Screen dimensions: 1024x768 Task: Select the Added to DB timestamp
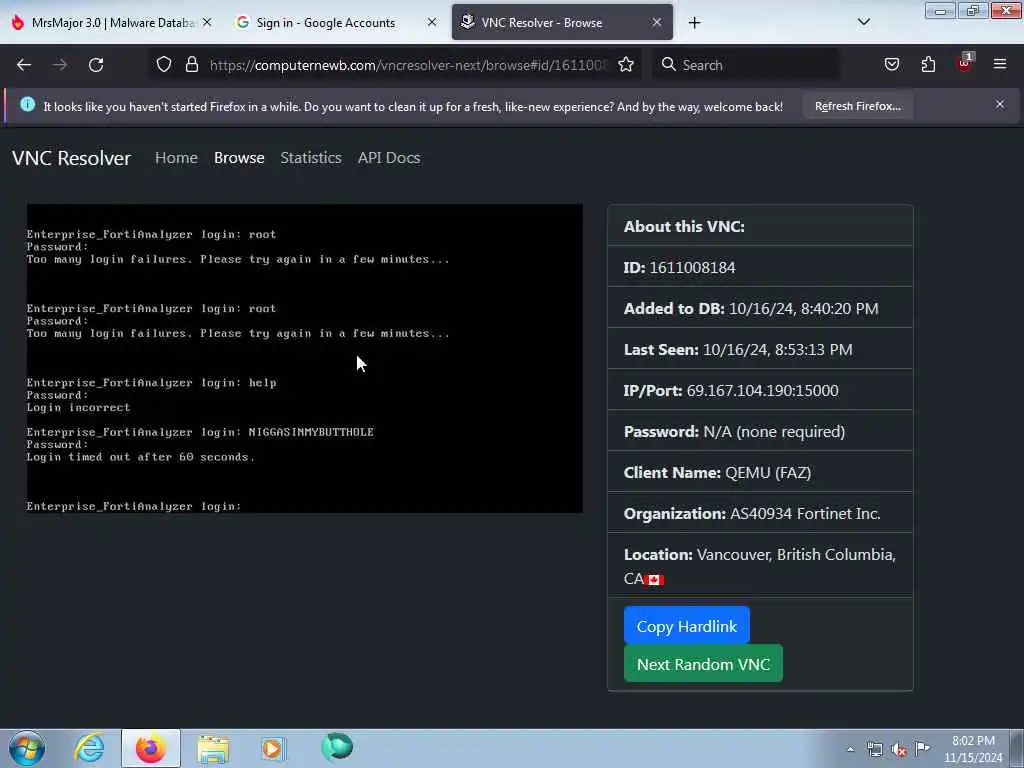coord(803,308)
